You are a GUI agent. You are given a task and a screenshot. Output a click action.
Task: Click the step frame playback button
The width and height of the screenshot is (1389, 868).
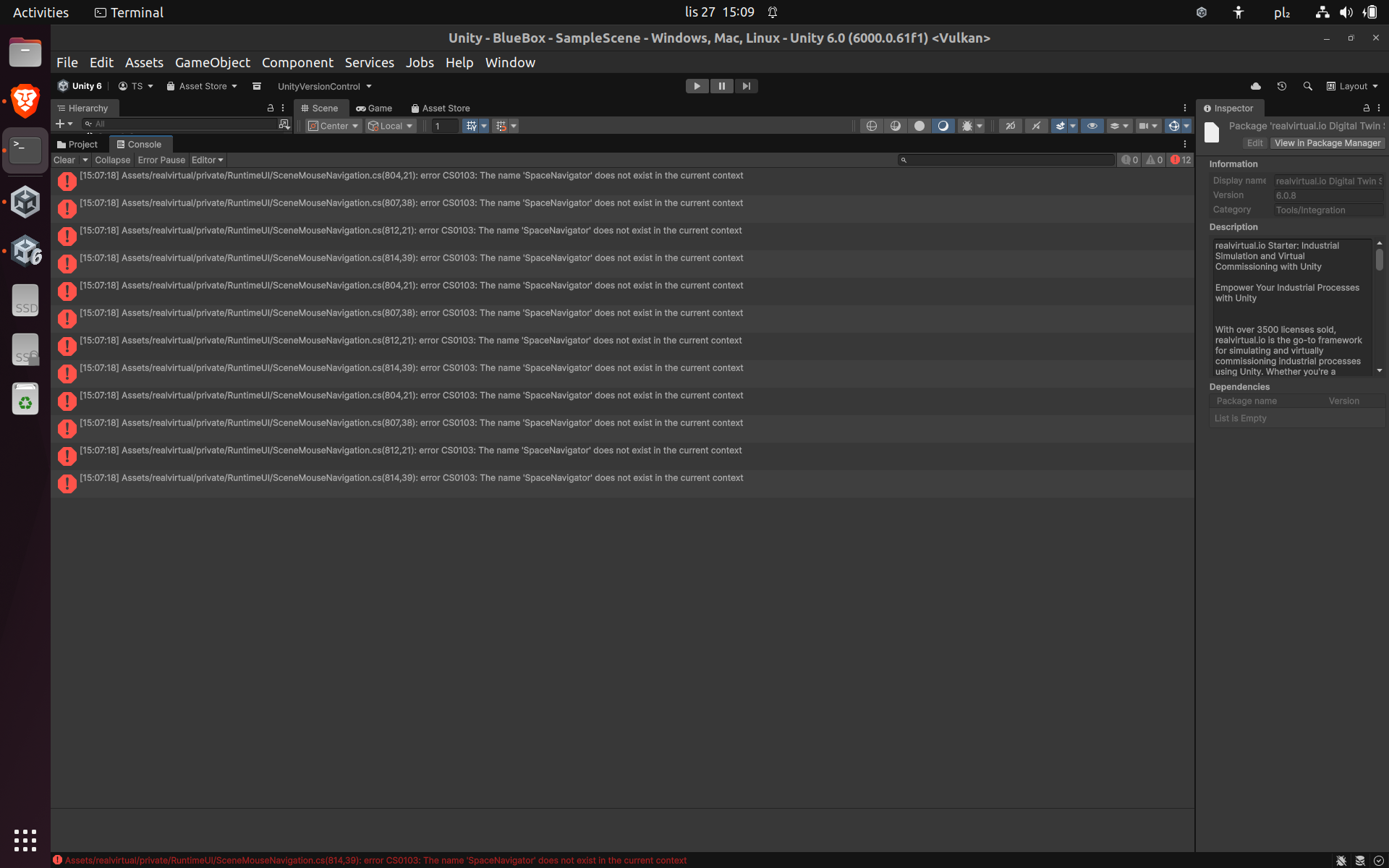(746, 86)
